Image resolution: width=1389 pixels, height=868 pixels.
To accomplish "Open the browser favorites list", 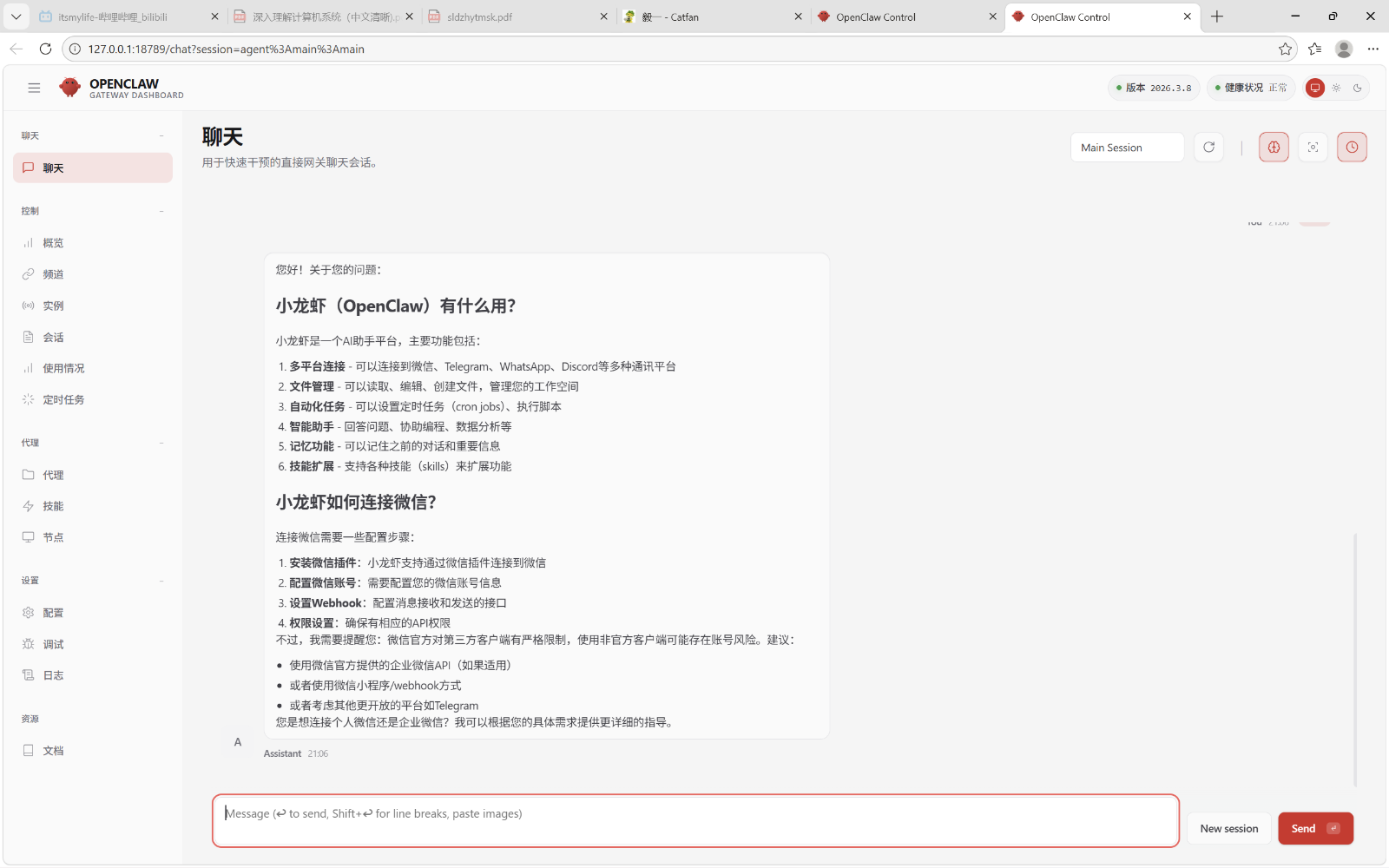I will [x=1314, y=49].
